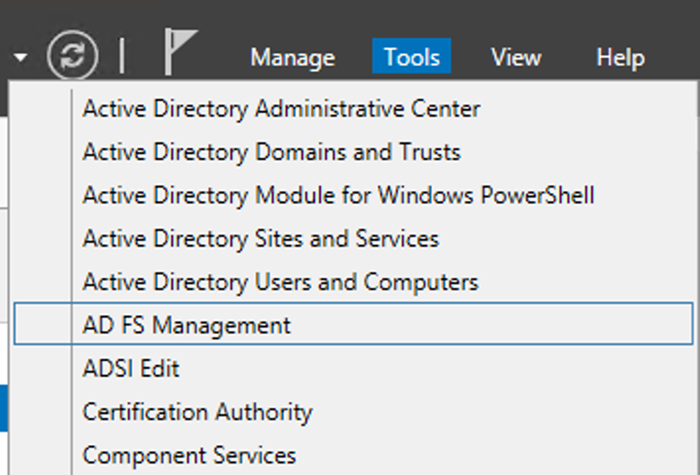This screenshot has width=700, height=475.
Task: Close the highlighted Tools menu
Action: (411, 58)
